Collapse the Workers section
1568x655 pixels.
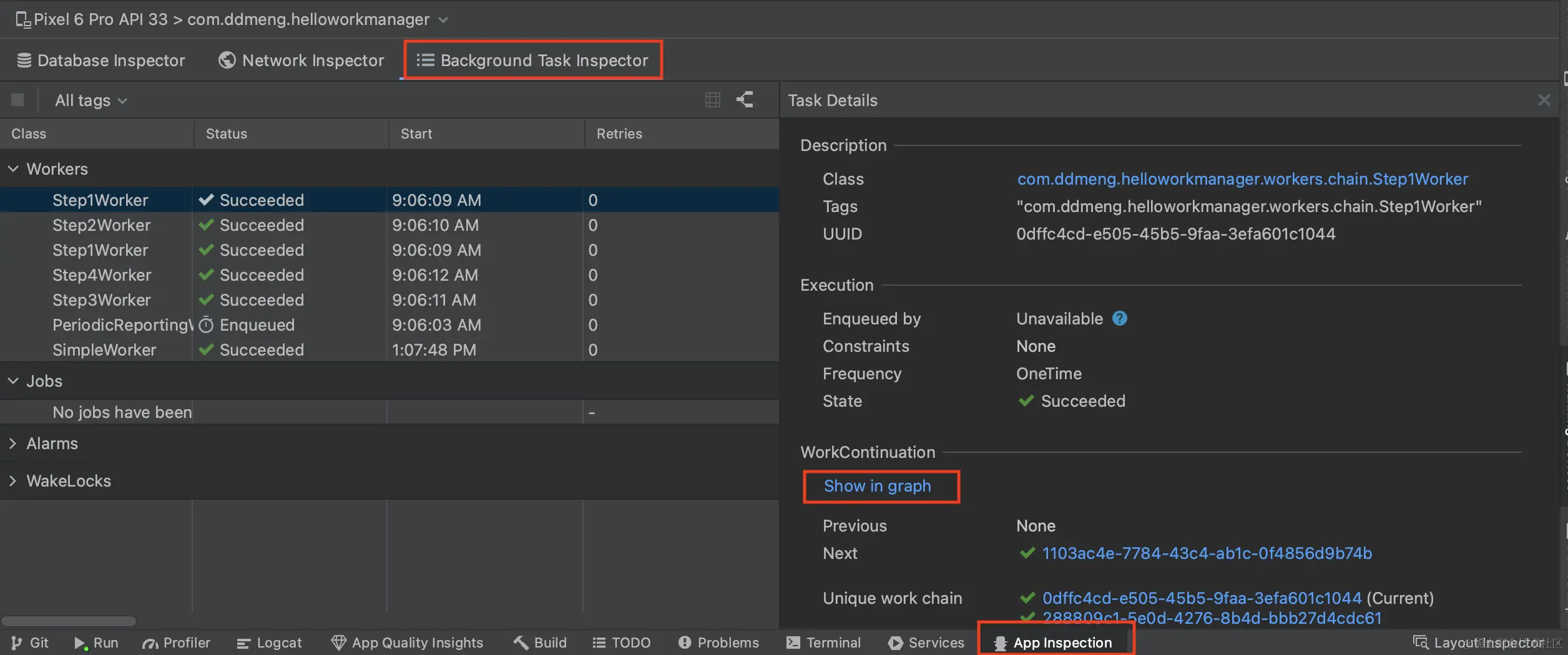[13, 168]
